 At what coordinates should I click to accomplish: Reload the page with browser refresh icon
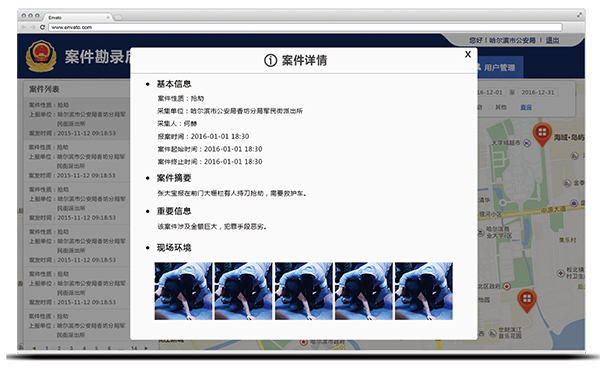42,27
